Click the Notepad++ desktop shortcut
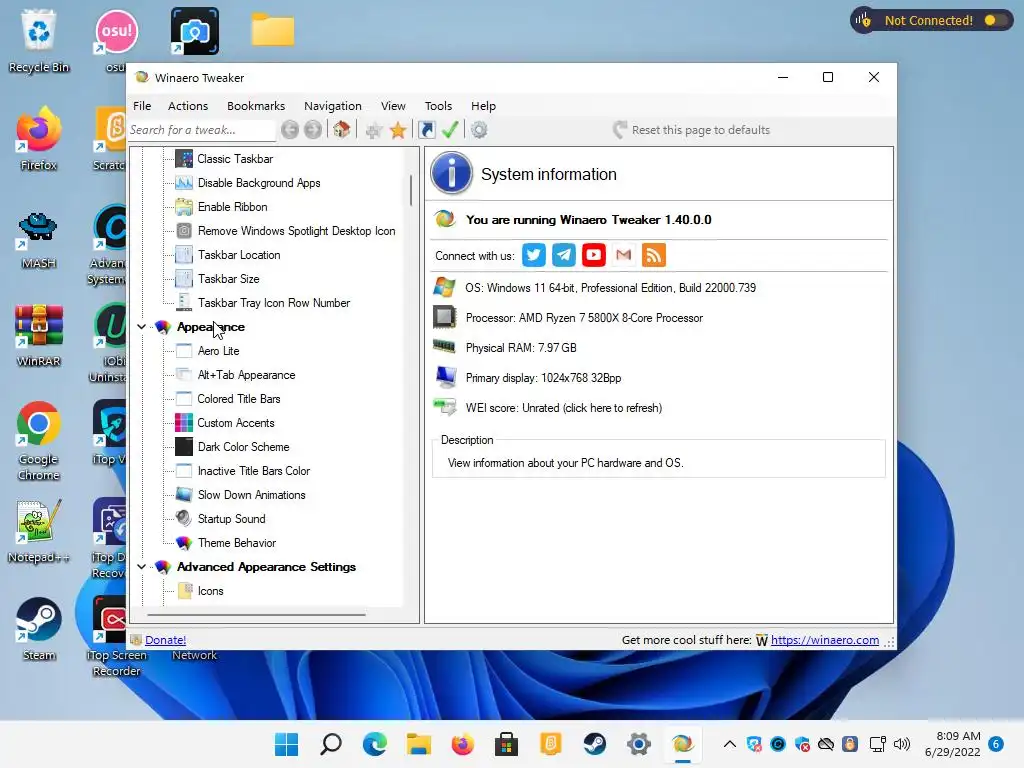1024x768 pixels. [x=39, y=532]
